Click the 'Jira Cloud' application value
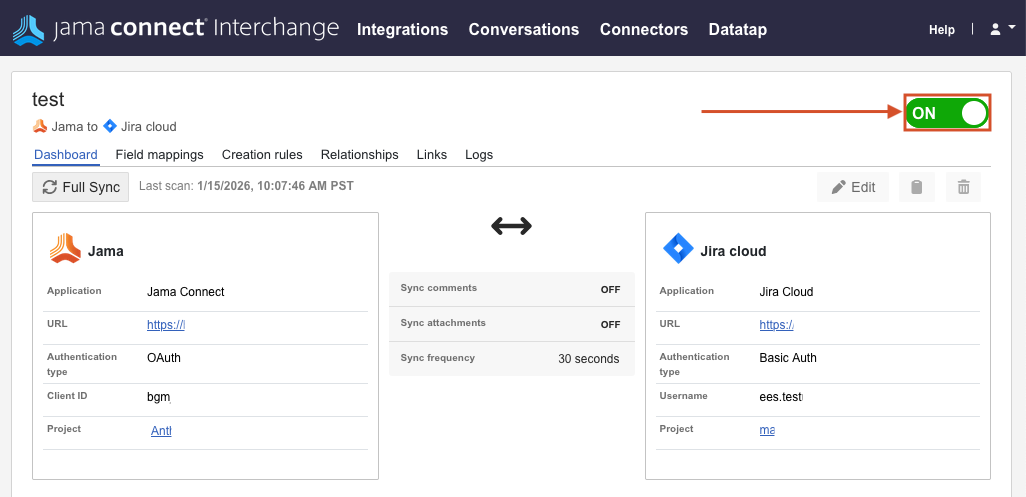This screenshot has width=1026, height=497. (x=787, y=292)
